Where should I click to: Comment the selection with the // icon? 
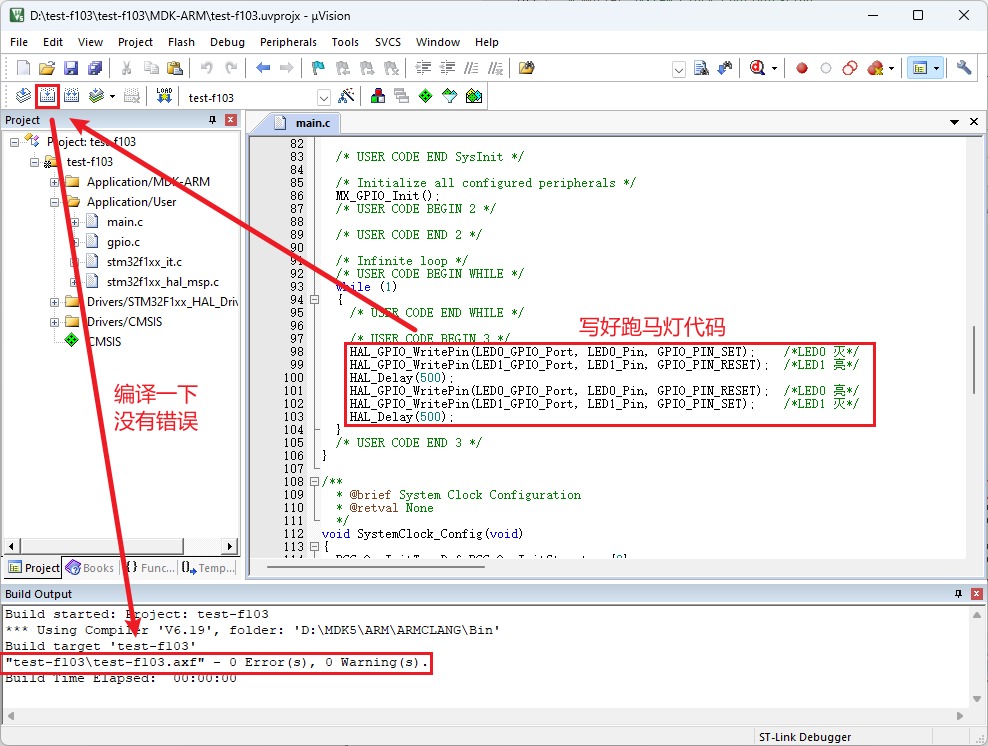click(471, 68)
